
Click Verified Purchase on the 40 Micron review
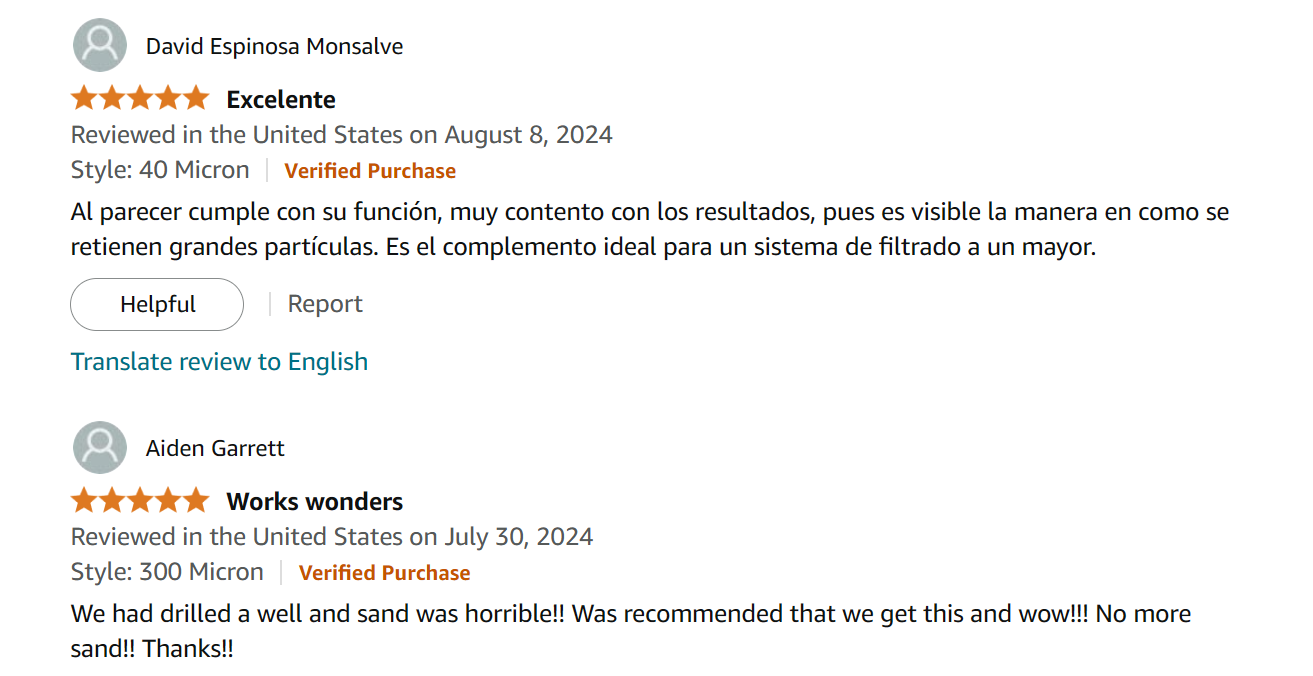pos(370,171)
